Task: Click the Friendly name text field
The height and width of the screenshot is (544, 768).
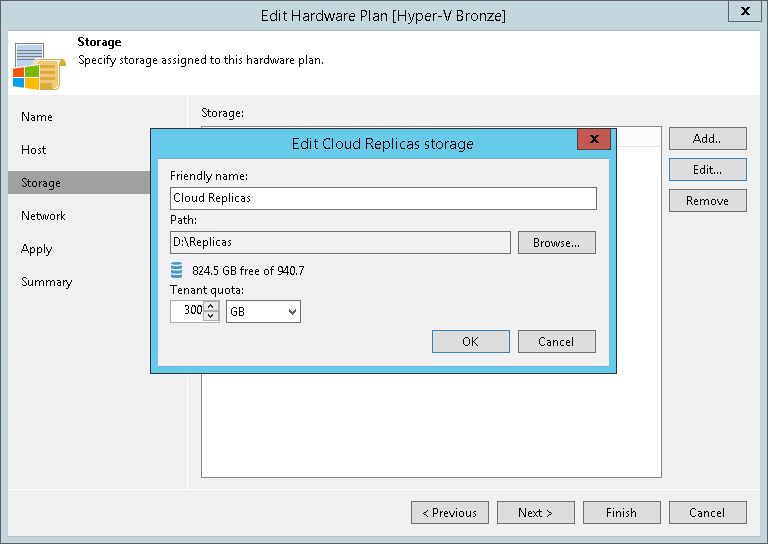Action: click(x=383, y=198)
